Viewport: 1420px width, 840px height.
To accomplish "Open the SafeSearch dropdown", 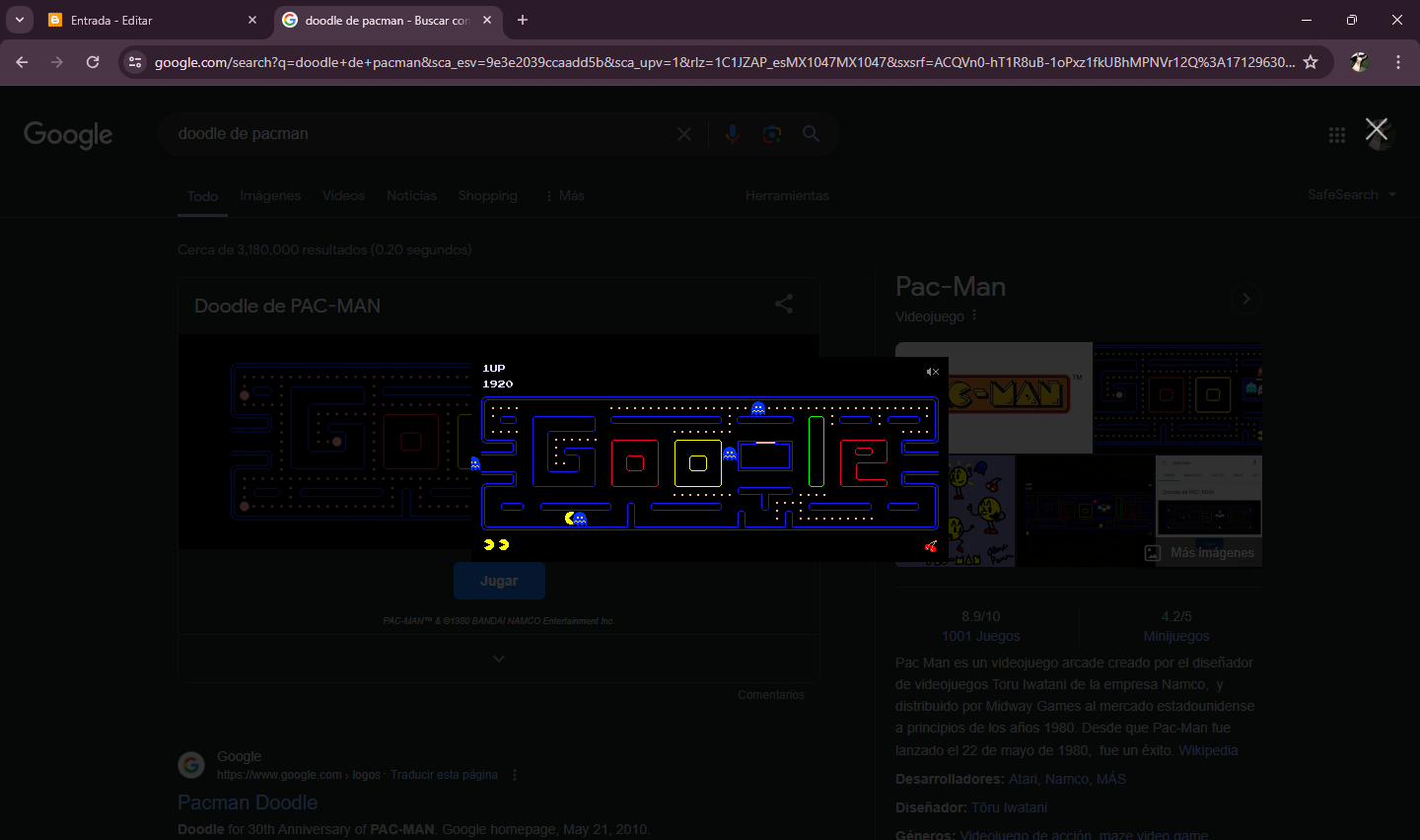I will [x=1352, y=194].
